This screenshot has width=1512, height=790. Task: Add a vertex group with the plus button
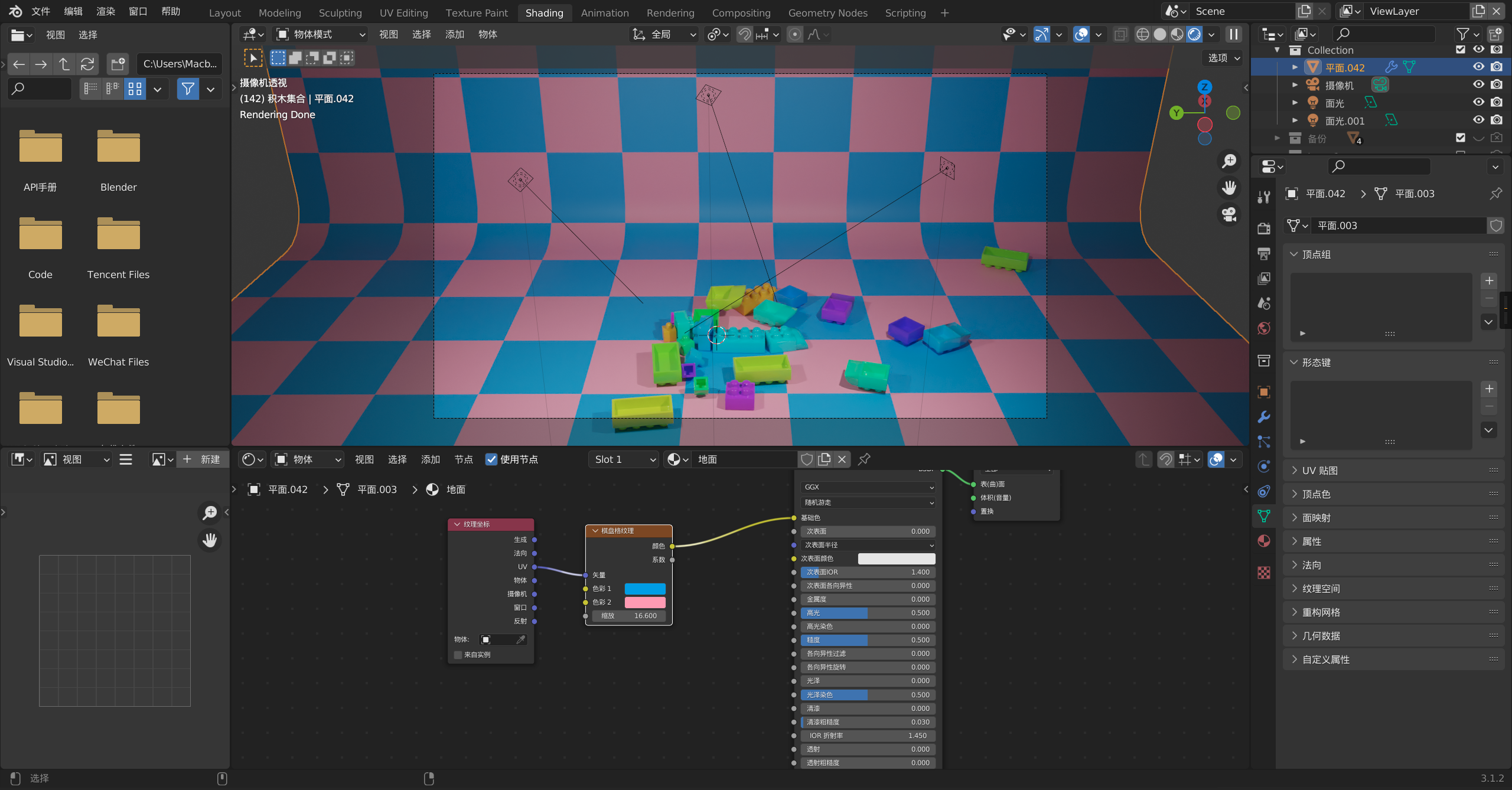[1489, 280]
